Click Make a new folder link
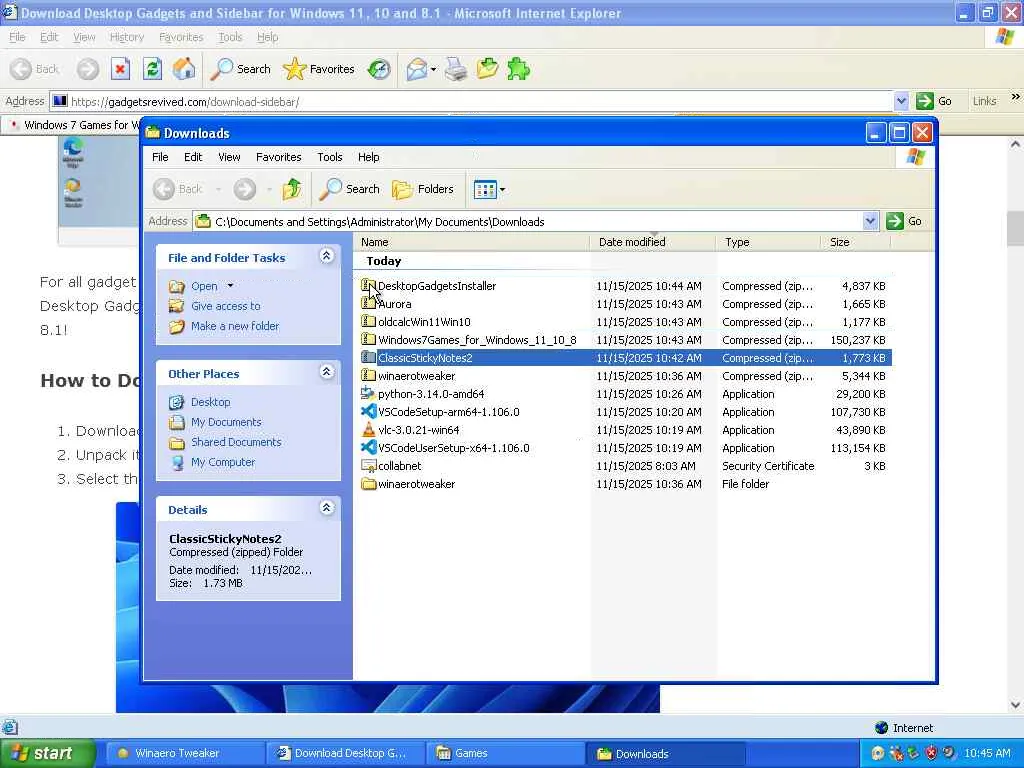 [x=235, y=326]
